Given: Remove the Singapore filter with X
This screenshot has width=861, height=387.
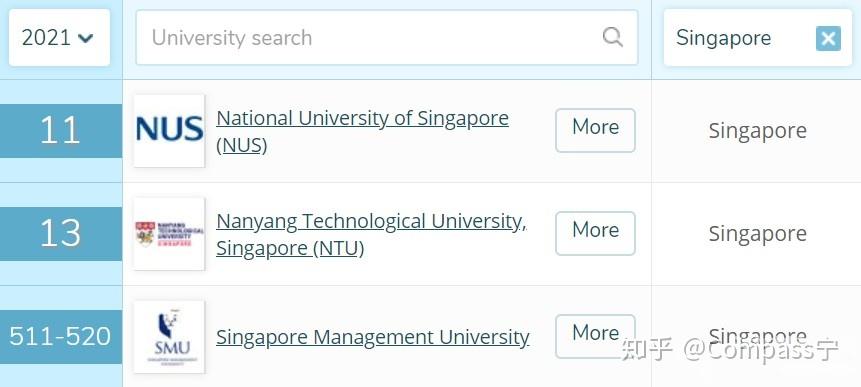Looking at the screenshot, I should (x=828, y=38).
